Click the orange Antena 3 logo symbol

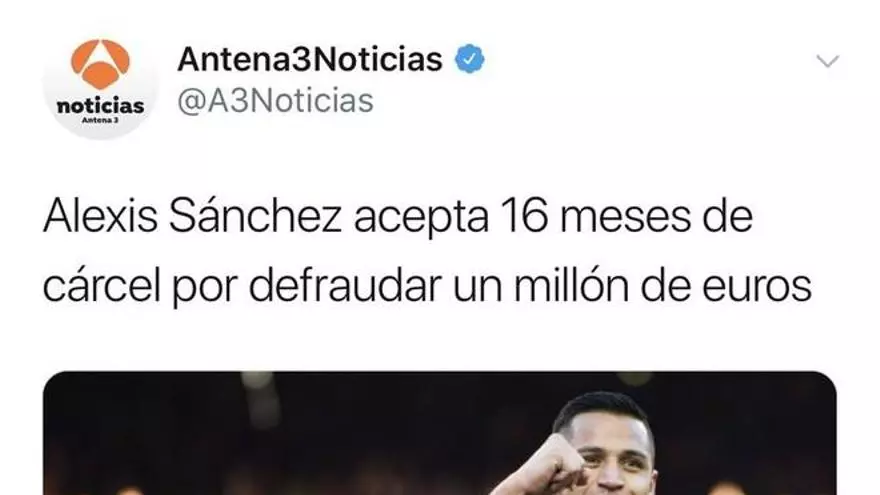pos(100,64)
